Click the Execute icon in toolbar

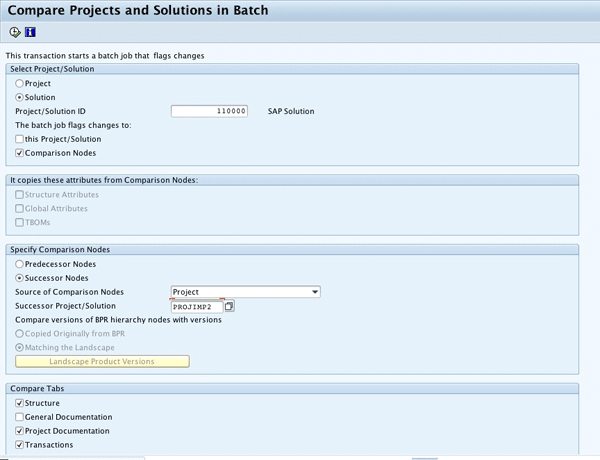[x=16, y=32]
